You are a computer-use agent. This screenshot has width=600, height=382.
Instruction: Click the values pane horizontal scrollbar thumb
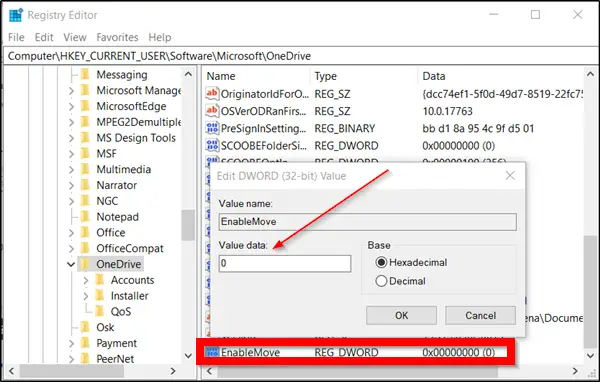coord(357,371)
